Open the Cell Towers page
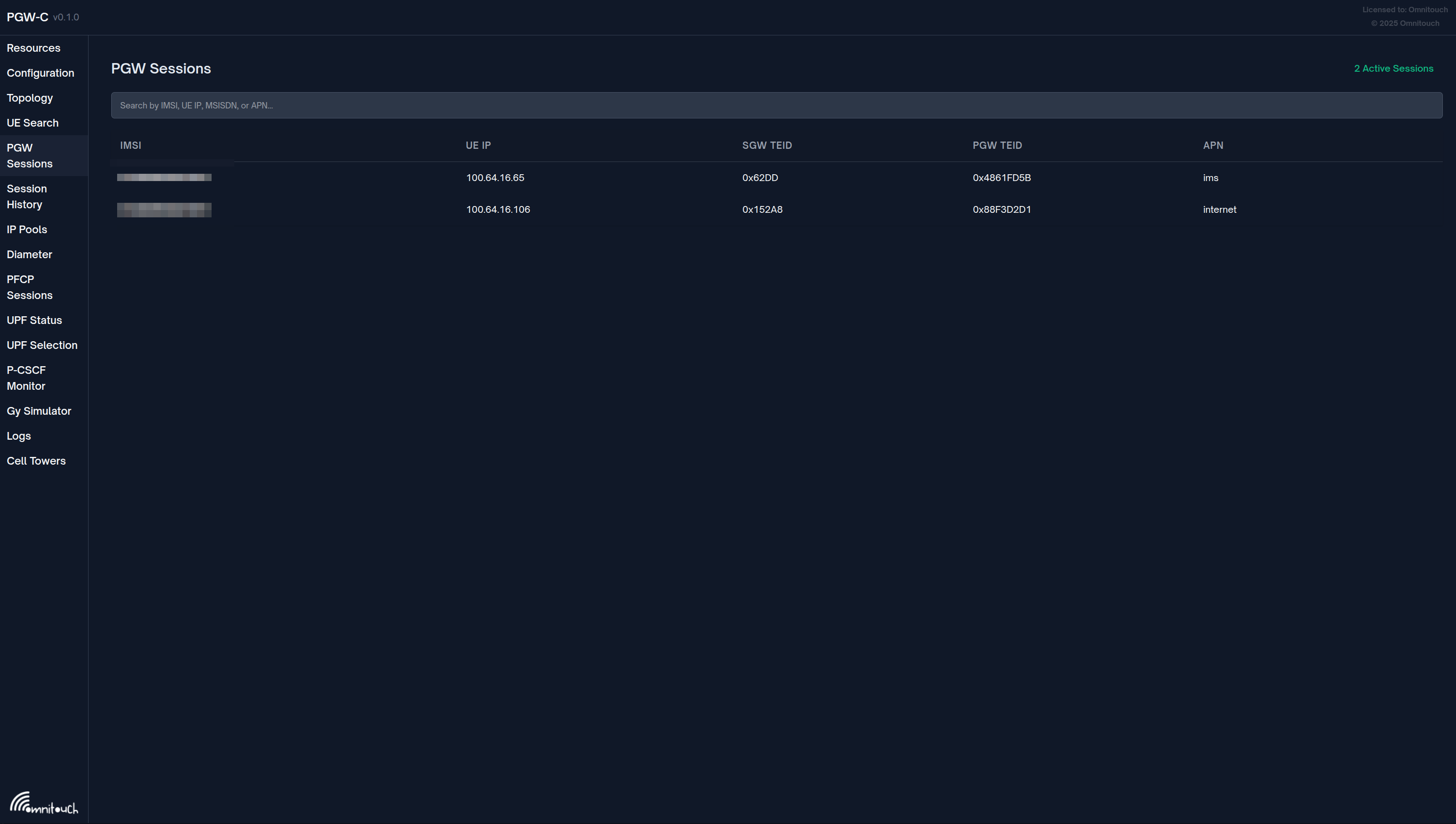The image size is (1456, 824). click(36, 461)
